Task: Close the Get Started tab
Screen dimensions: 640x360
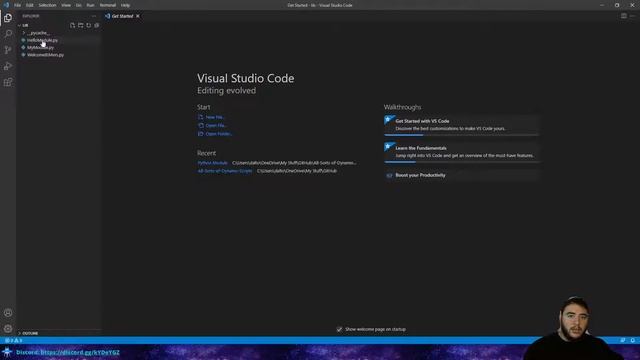Action: pyautogui.click(x=138, y=16)
